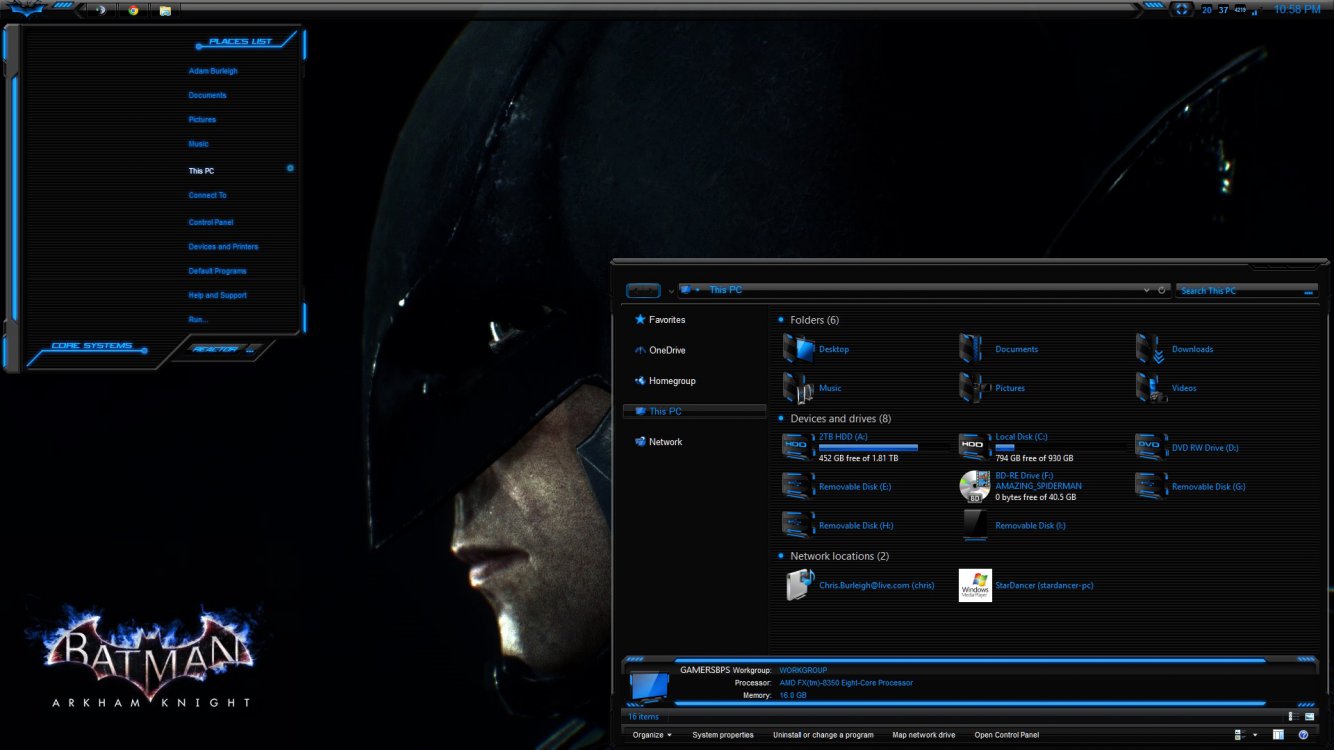Click Open Control Panel toolbar button
Image resolution: width=1334 pixels, height=750 pixels.
coord(1007,735)
